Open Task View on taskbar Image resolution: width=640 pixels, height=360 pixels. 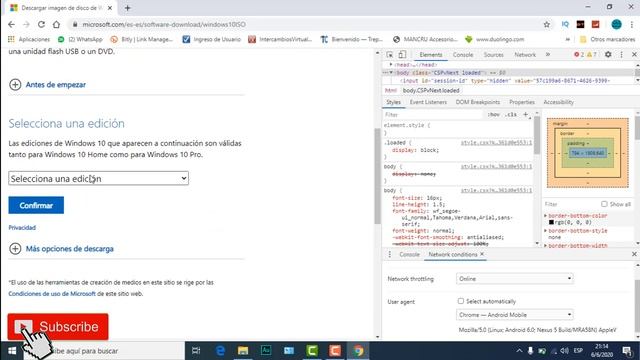pos(196,351)
